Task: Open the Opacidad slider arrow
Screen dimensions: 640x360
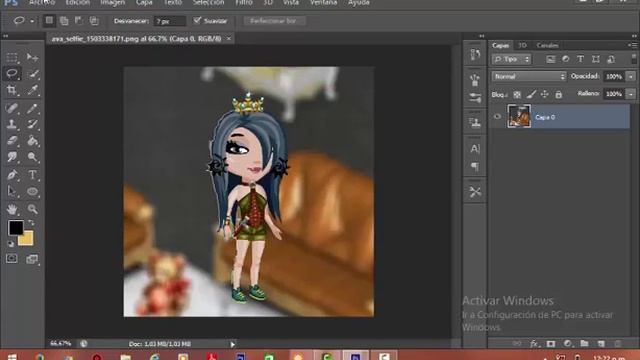Action: [631, 76]
